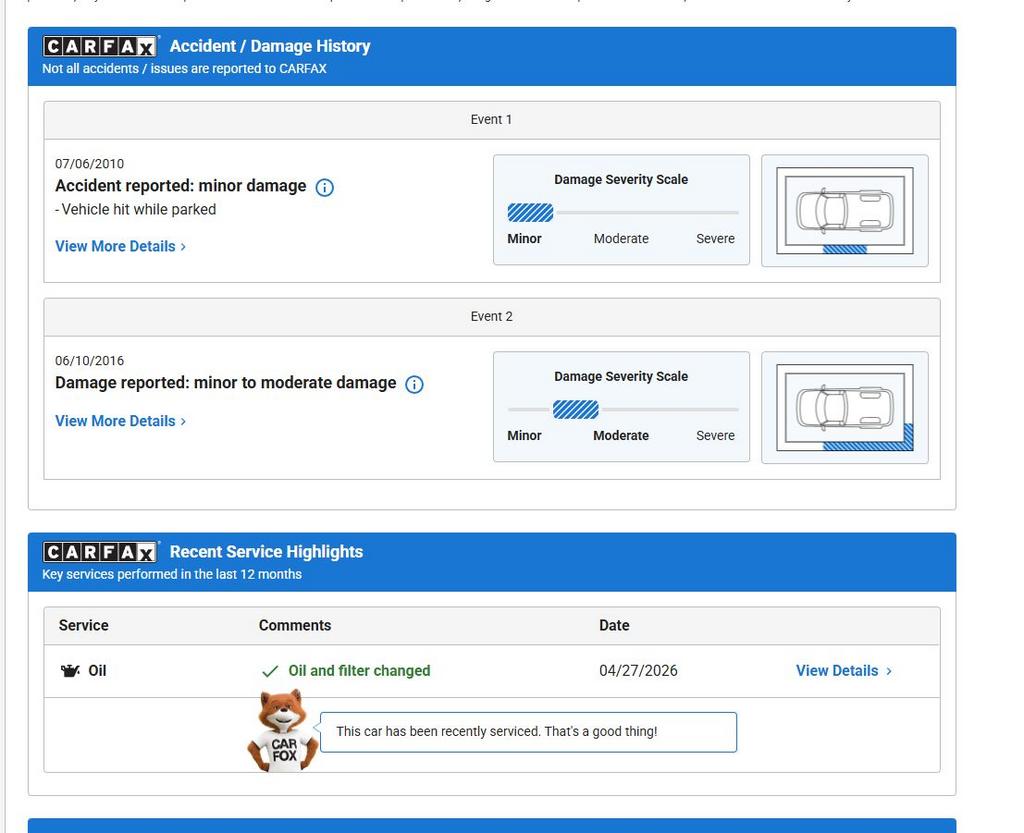Click Event 2 vehicle damage location diagram

[x=844, y=407]
